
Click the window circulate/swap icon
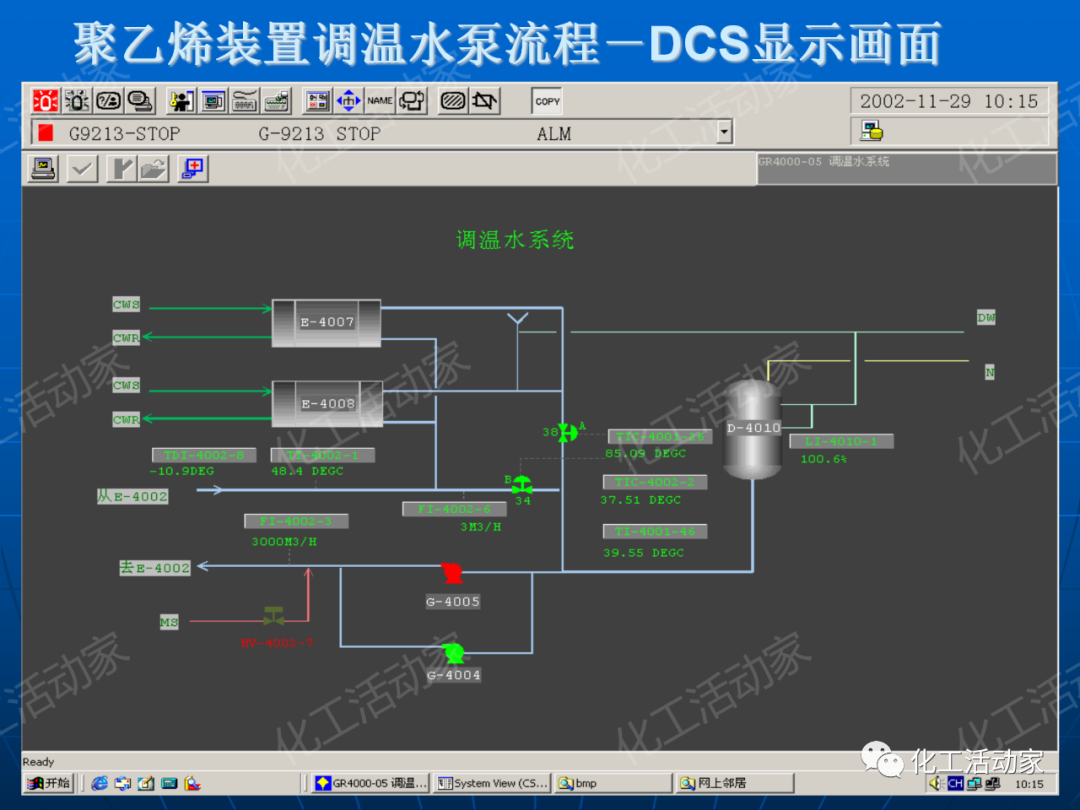pyautogui.click(x=410, y=100)
